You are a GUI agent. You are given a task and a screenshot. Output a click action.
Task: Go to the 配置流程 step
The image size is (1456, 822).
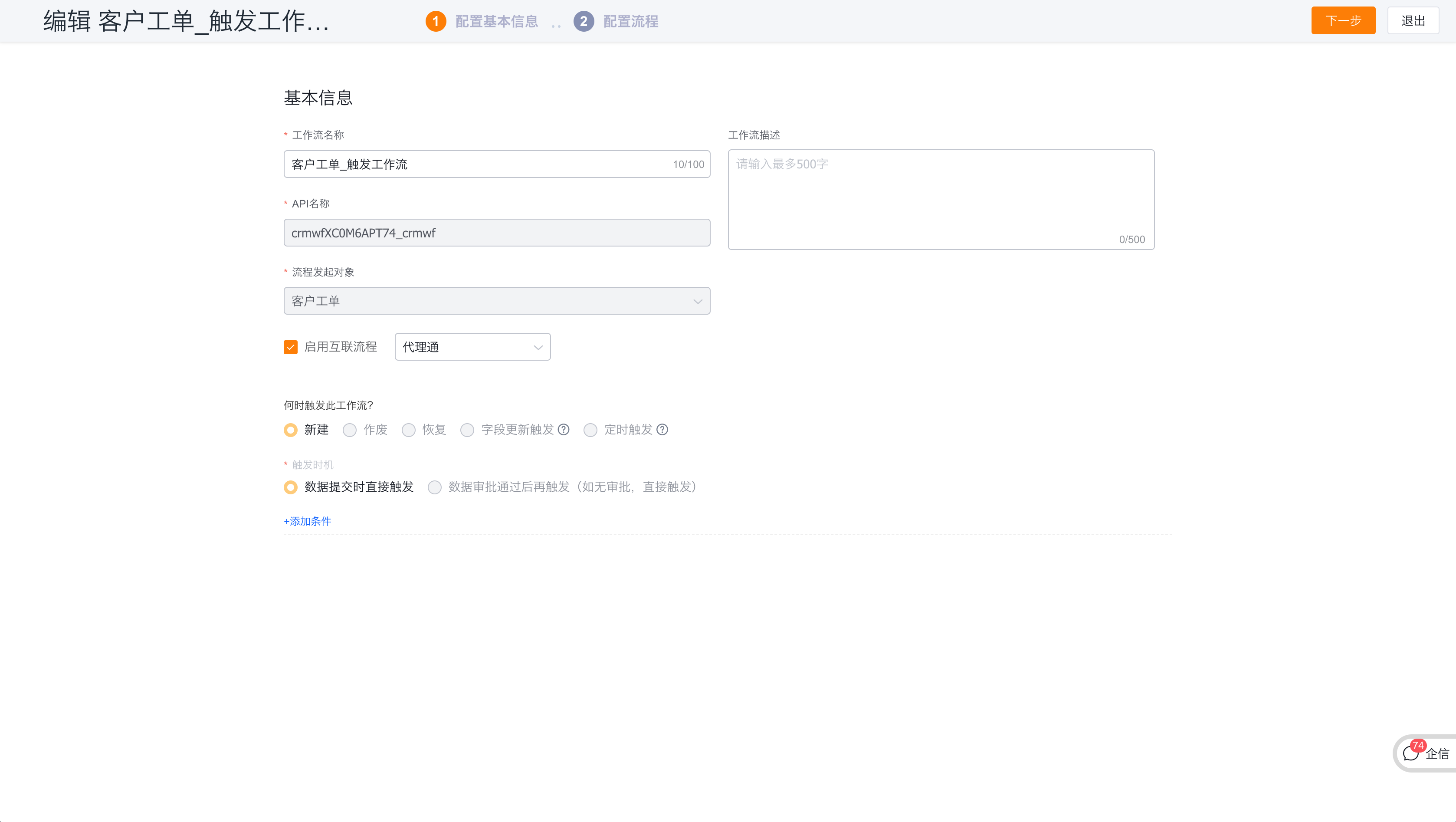(x=631, y=21)
